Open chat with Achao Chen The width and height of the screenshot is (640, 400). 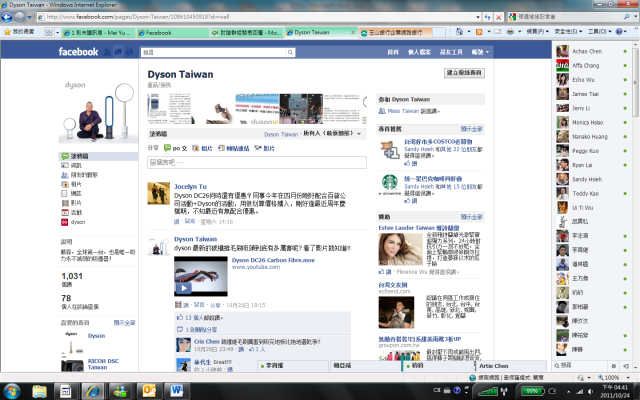coord(591,51)
